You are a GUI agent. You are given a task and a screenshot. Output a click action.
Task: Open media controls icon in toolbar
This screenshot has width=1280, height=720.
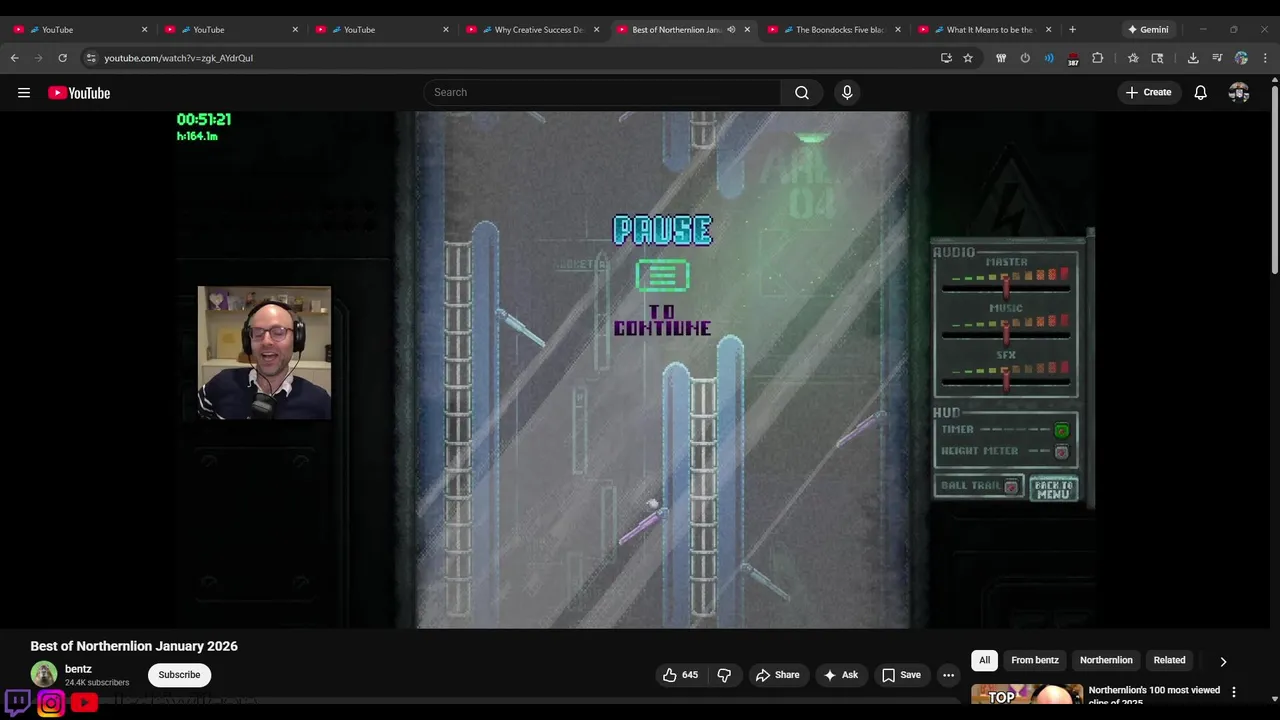1217,58
